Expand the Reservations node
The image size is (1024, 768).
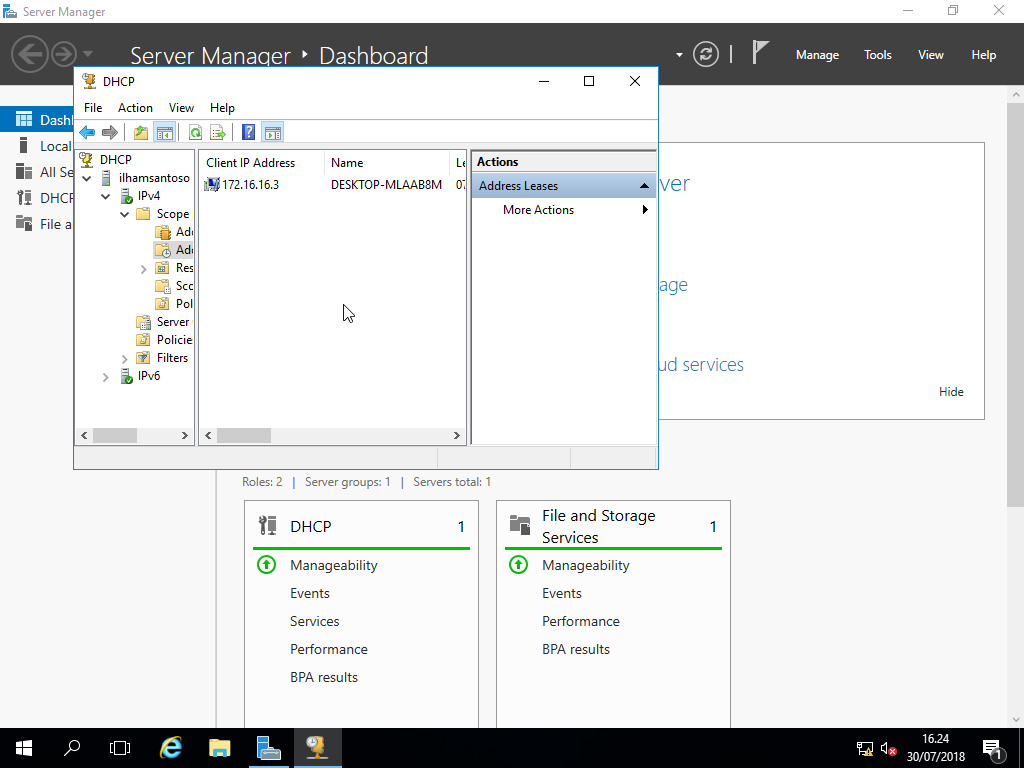[x=142, y=267]
